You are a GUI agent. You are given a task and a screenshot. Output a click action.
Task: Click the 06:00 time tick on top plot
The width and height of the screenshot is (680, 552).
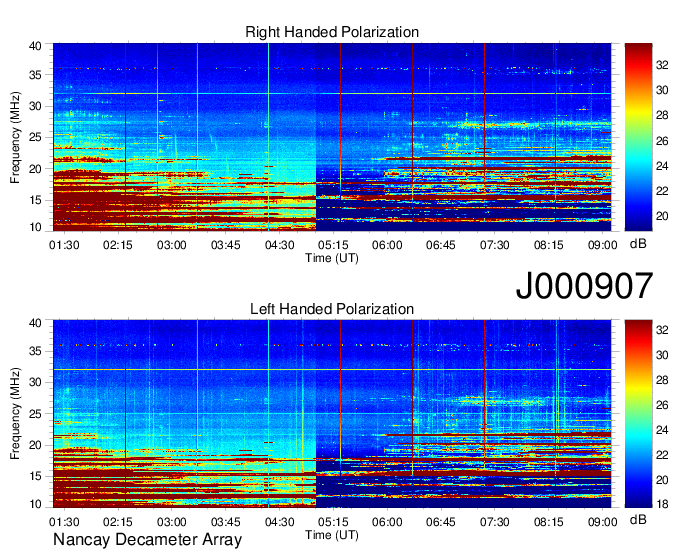(387, 245)
